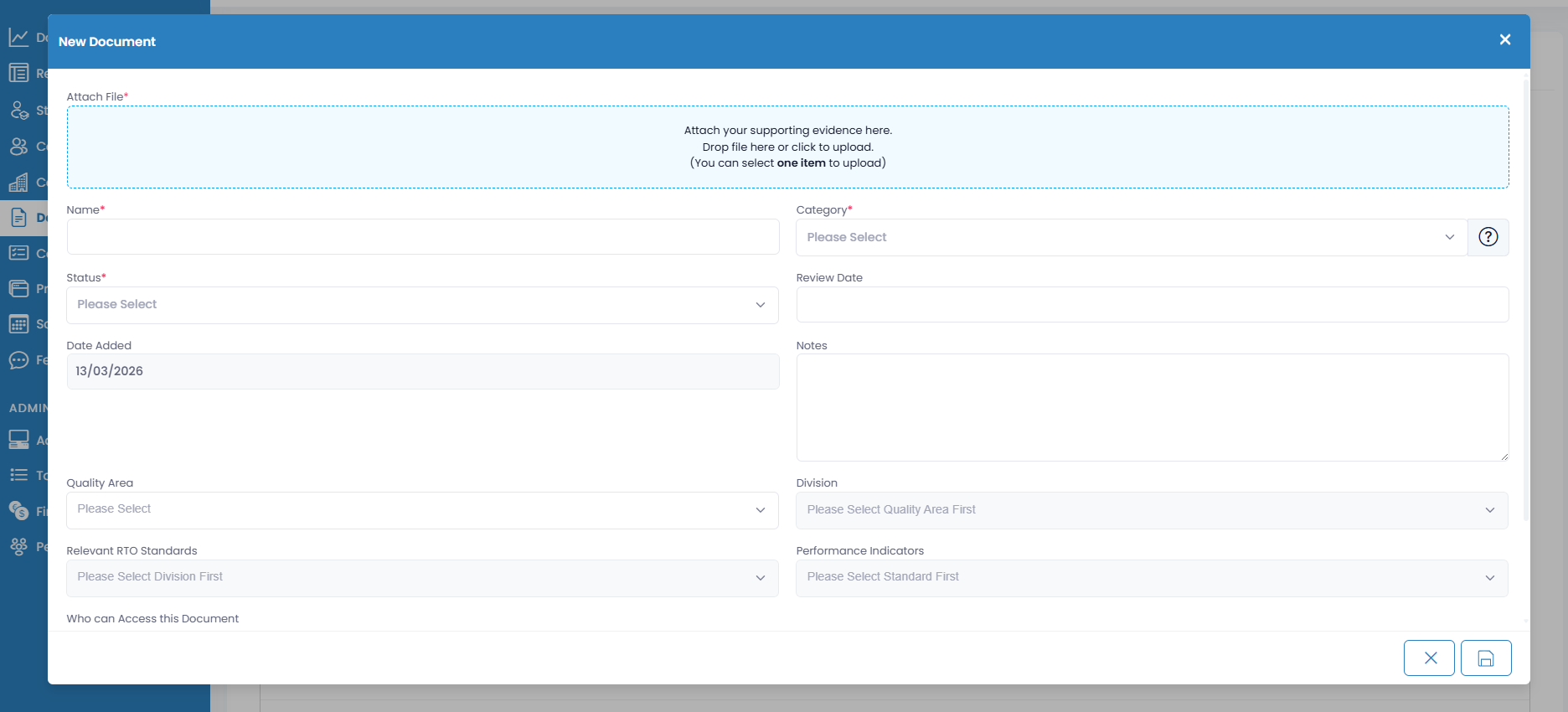
Task: Expand the Division dropdown
Action: point(1152,510)
